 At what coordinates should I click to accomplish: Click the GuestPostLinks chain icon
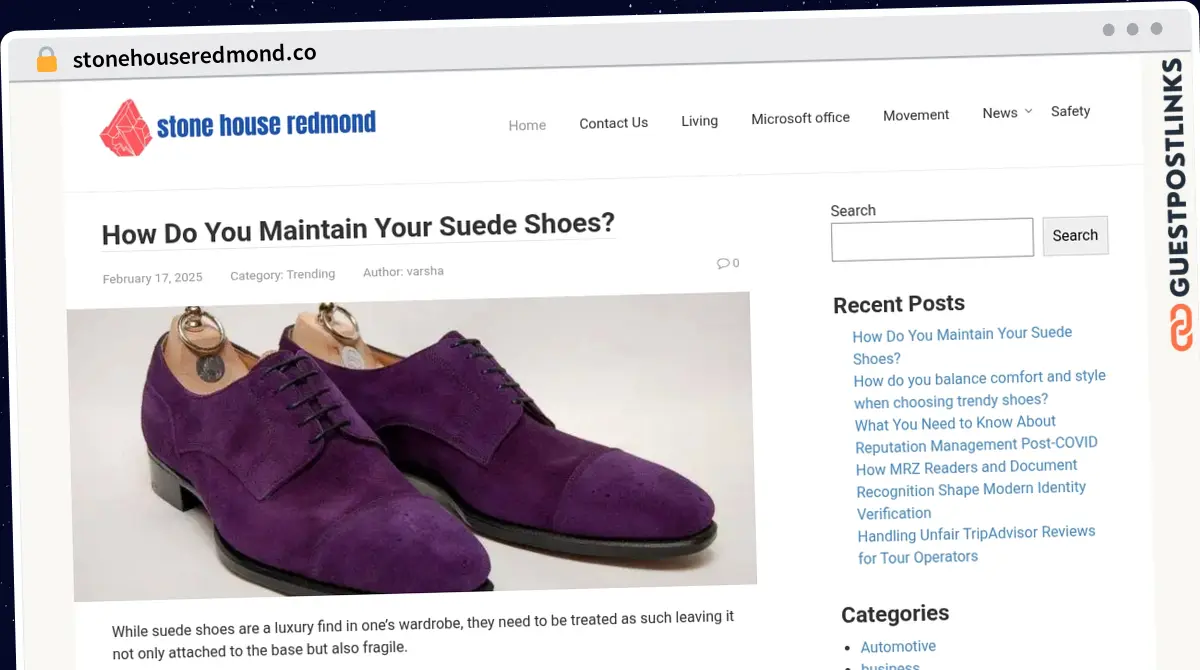point(1181,328)
